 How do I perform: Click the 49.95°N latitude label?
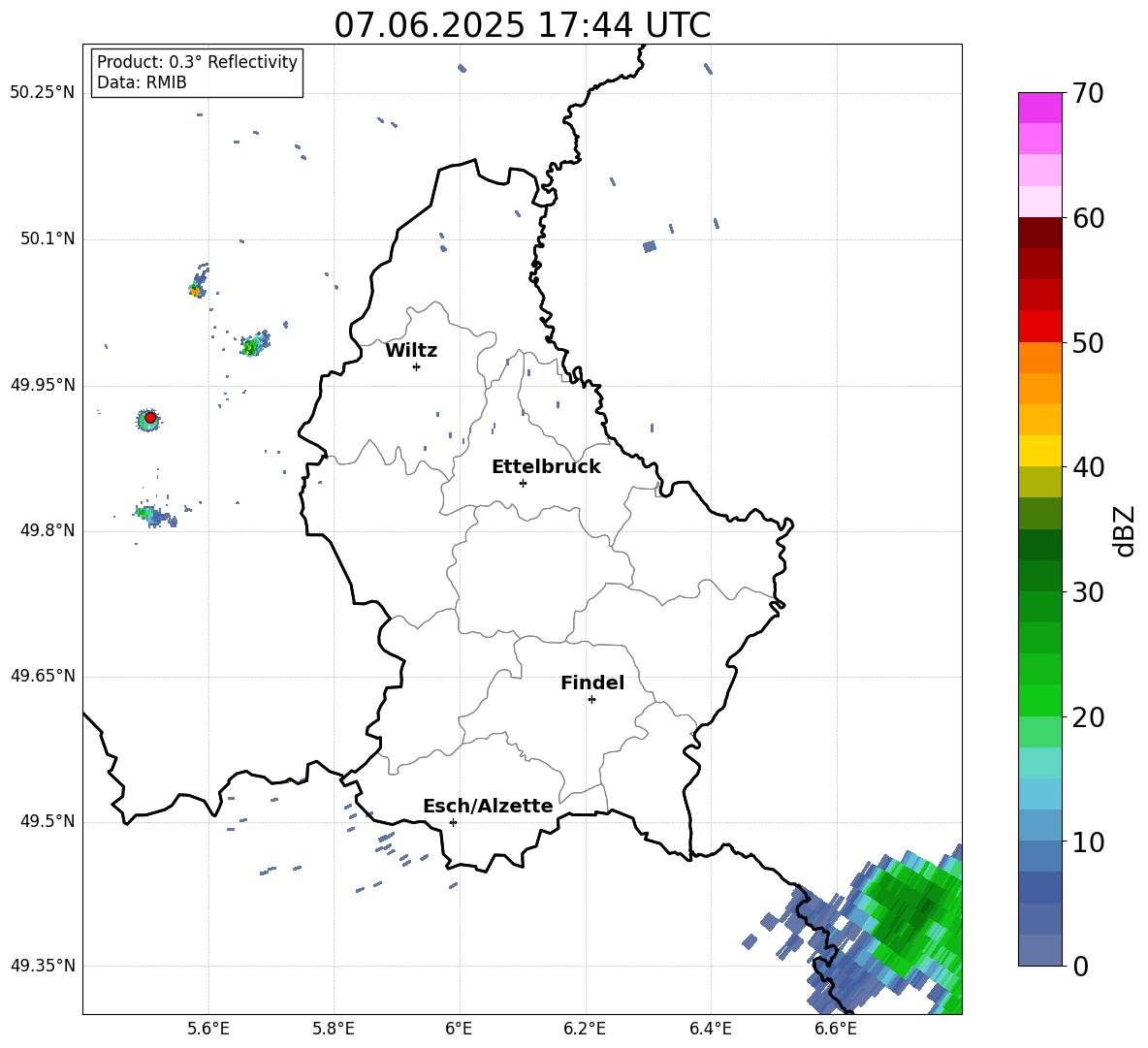(43, 385)
